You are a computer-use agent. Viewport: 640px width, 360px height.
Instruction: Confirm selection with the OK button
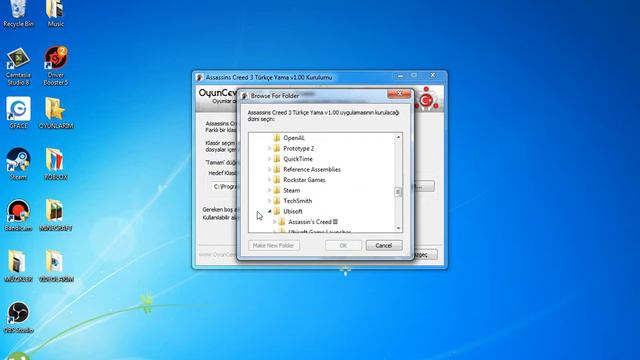tap(343, 245)
